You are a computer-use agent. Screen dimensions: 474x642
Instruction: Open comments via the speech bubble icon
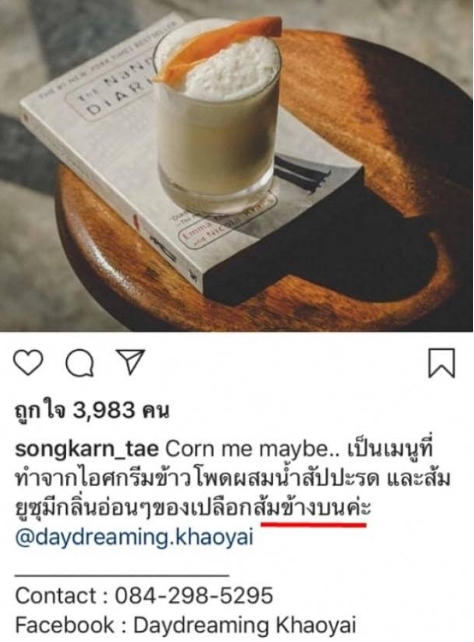(x=80, y=363)
